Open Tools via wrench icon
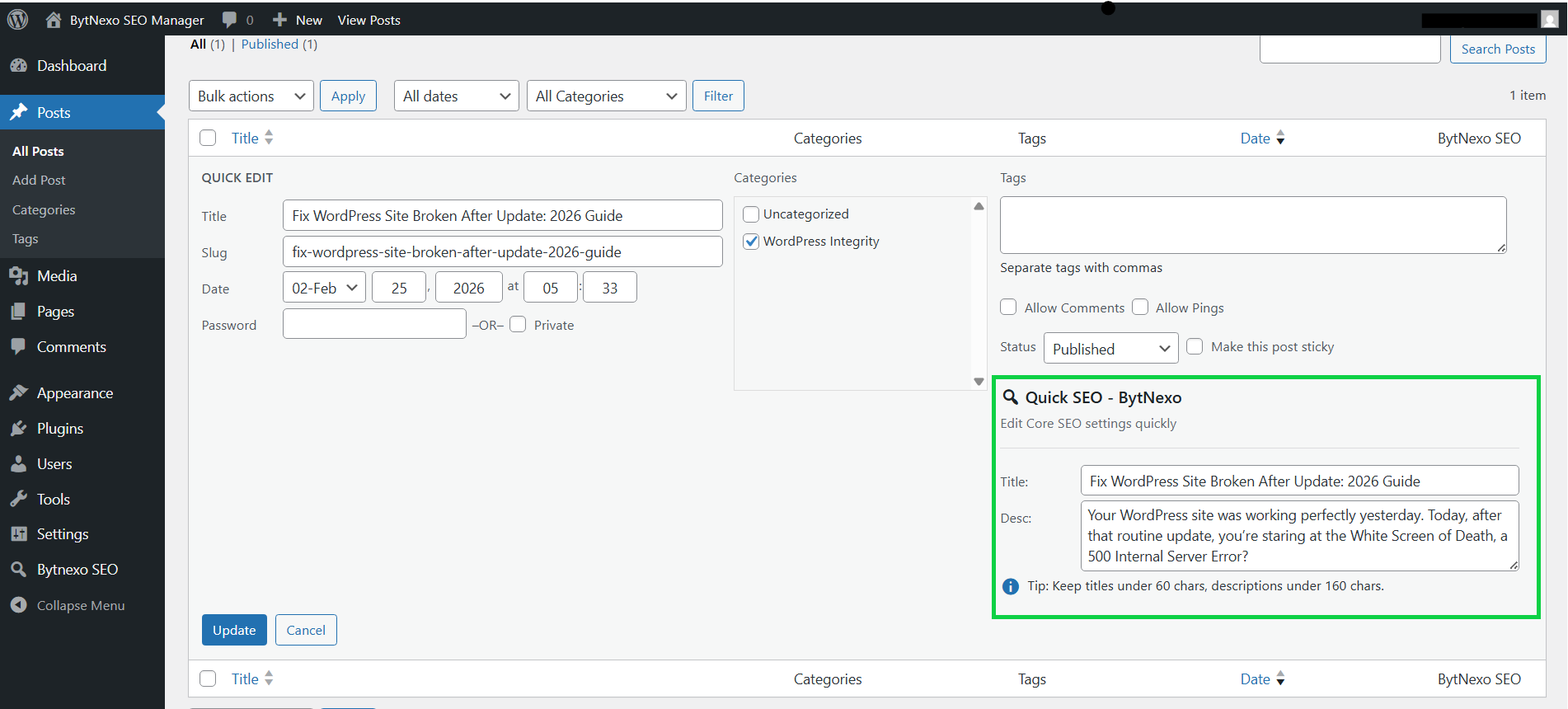The height and width of the screenshot is (709, 1568). [x=18, y=500]
